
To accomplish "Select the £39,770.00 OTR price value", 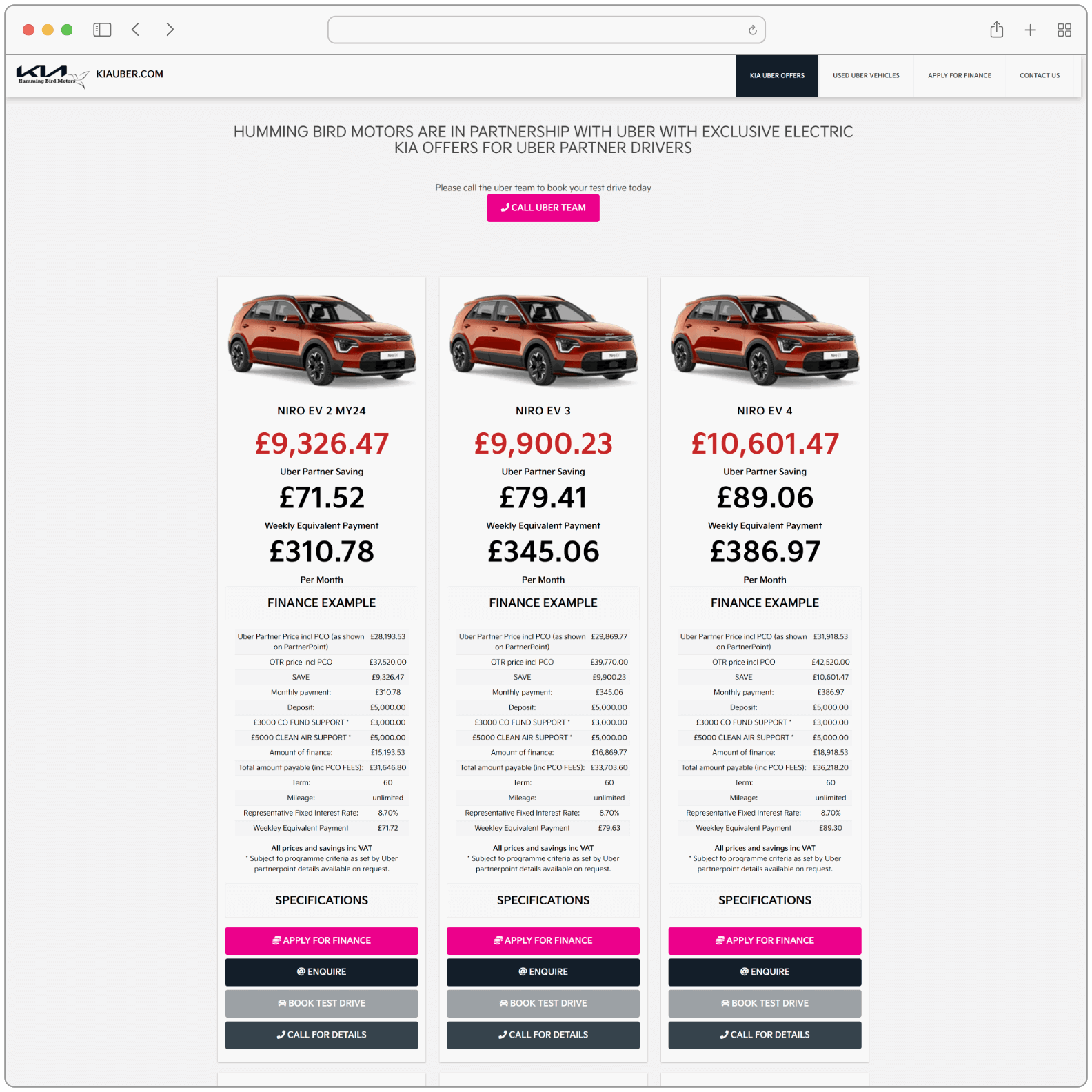I will pyautogui.click(x=609, y=663).
